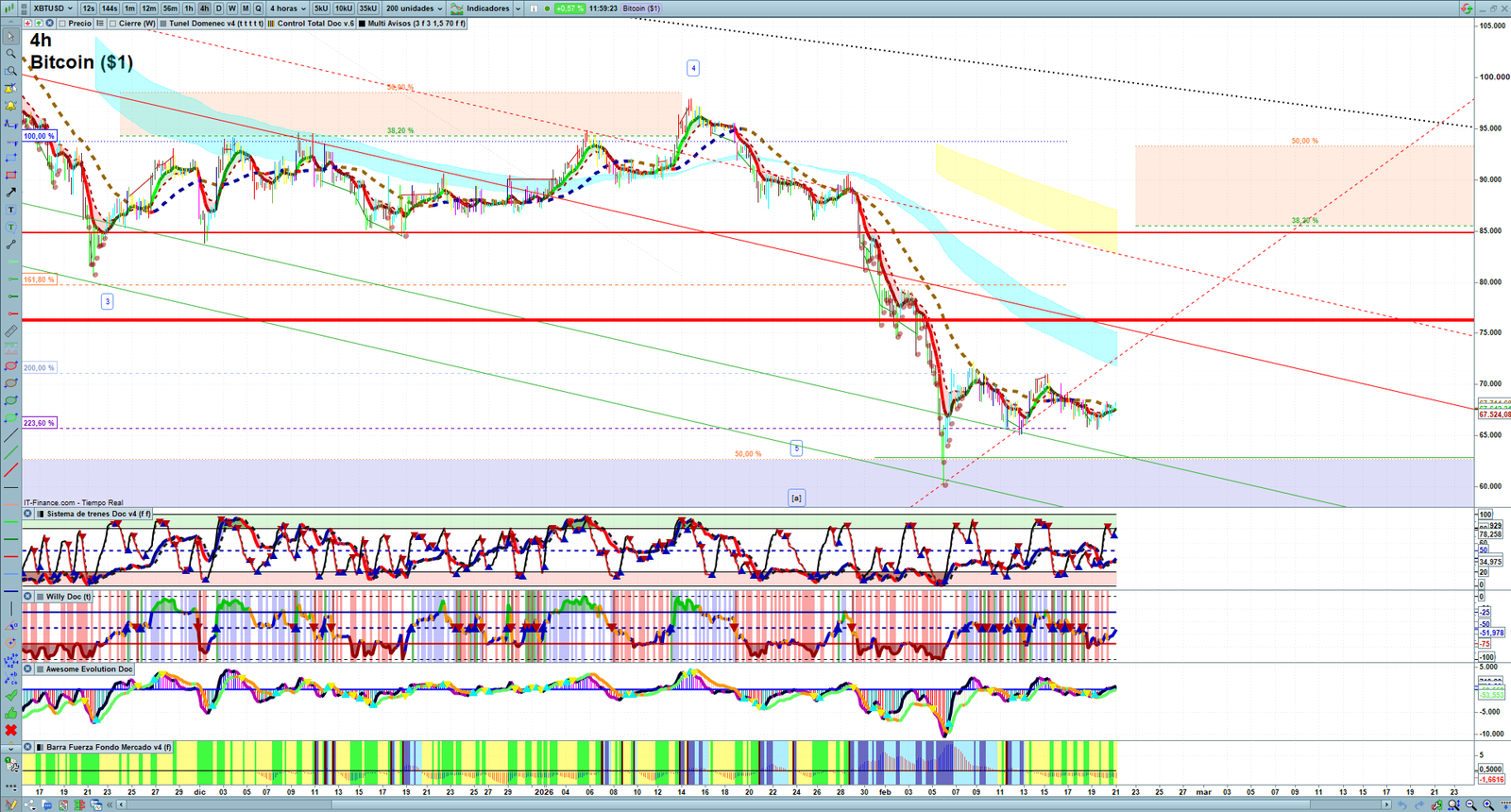
Task: Click the 10kU units button
Action: [x=344, y=8]
